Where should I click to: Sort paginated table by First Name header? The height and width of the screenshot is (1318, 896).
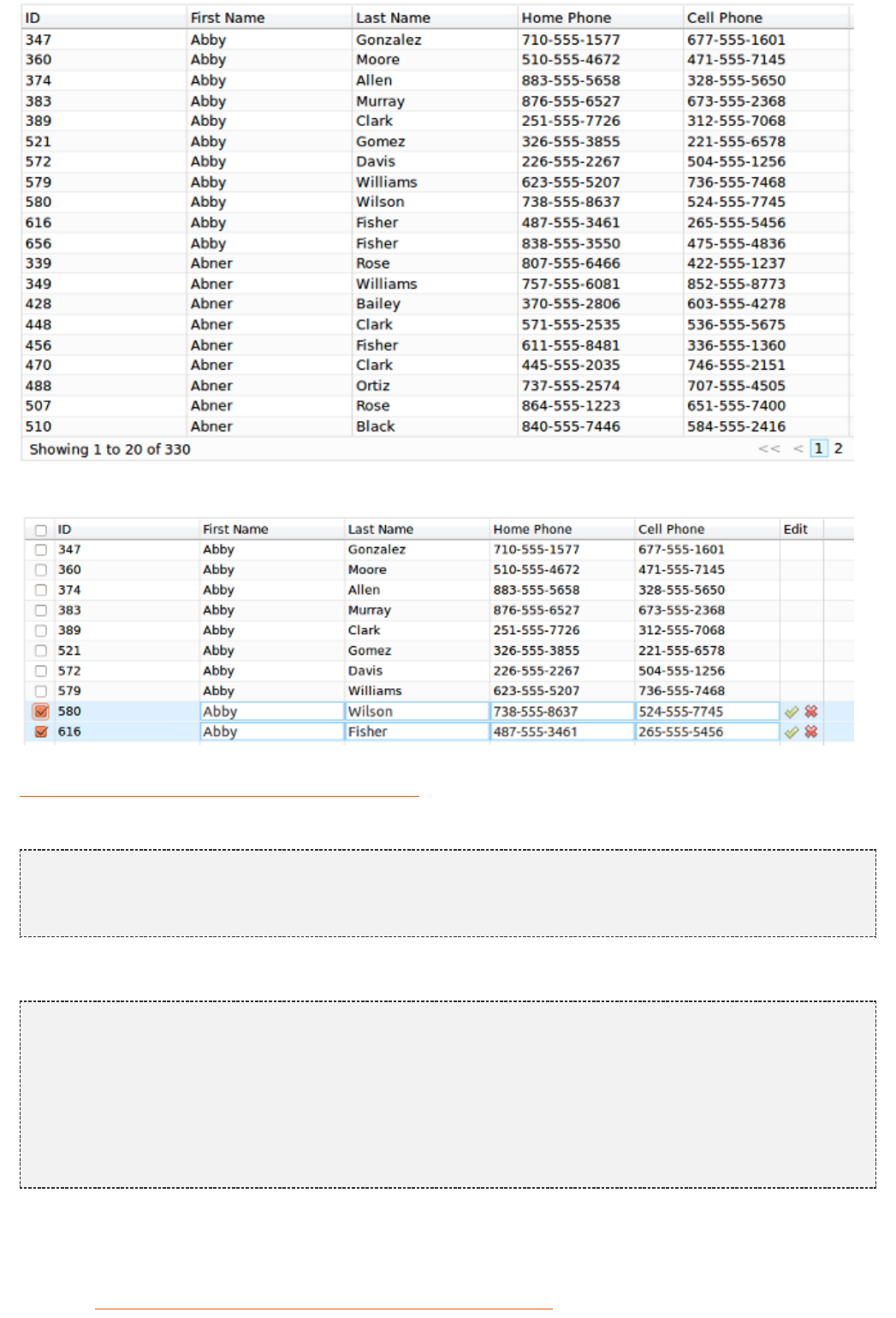[x=269, y=18]
